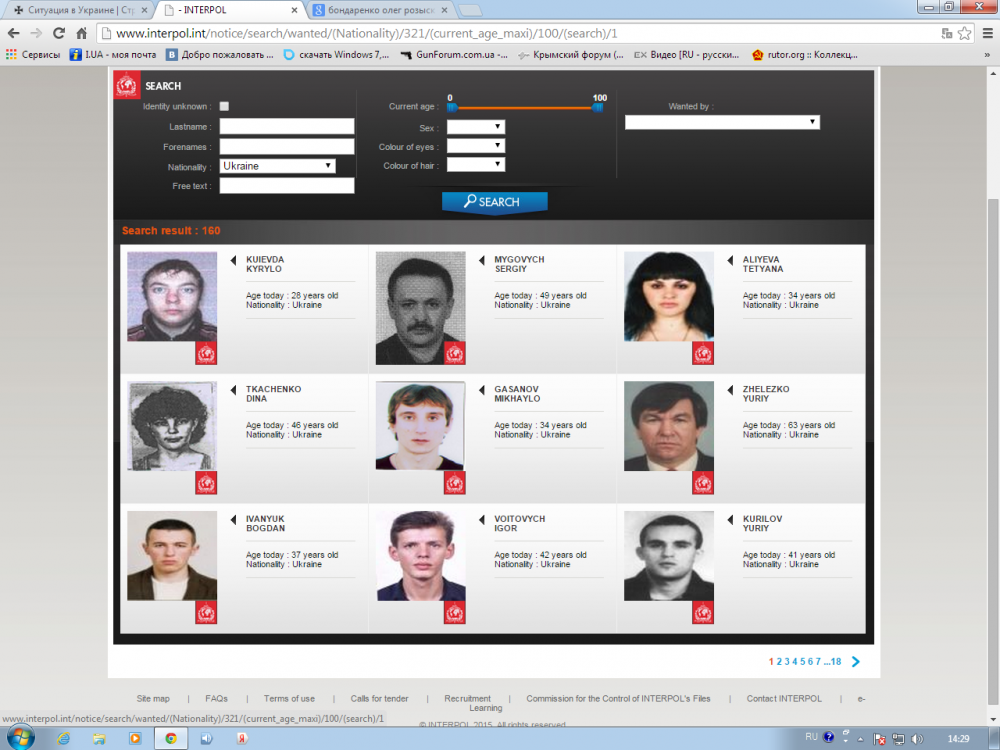Go to the browser home page

click(x=82, y=33)
